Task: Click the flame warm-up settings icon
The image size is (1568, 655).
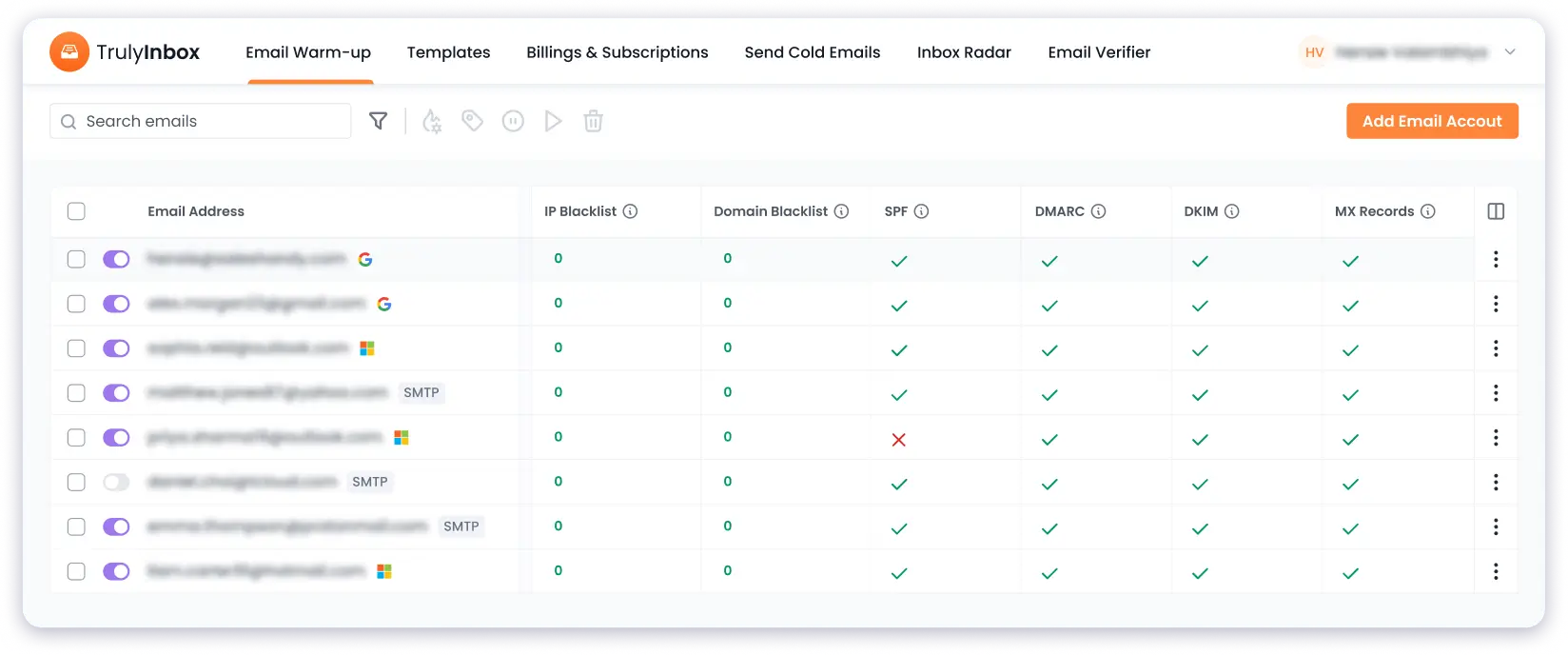Action: click(x=432, y=121)
